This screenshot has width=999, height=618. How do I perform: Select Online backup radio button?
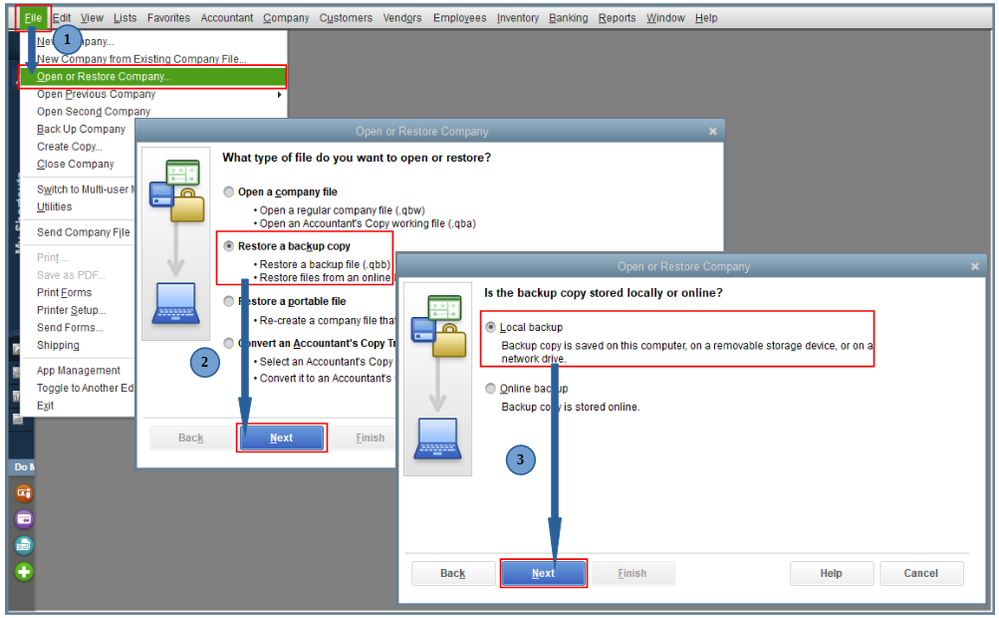click(491, 388)
